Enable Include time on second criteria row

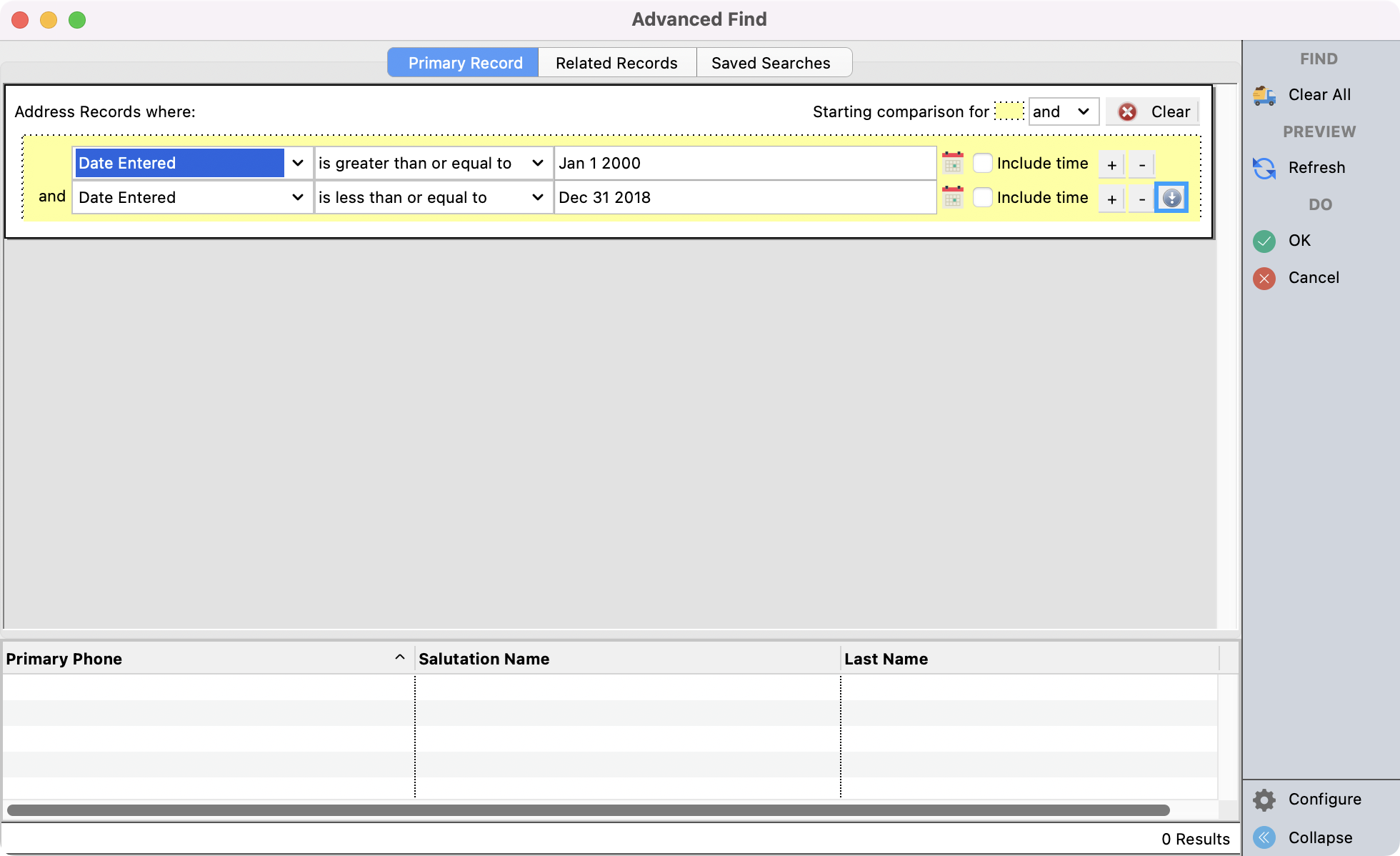[x=983, y=197]
